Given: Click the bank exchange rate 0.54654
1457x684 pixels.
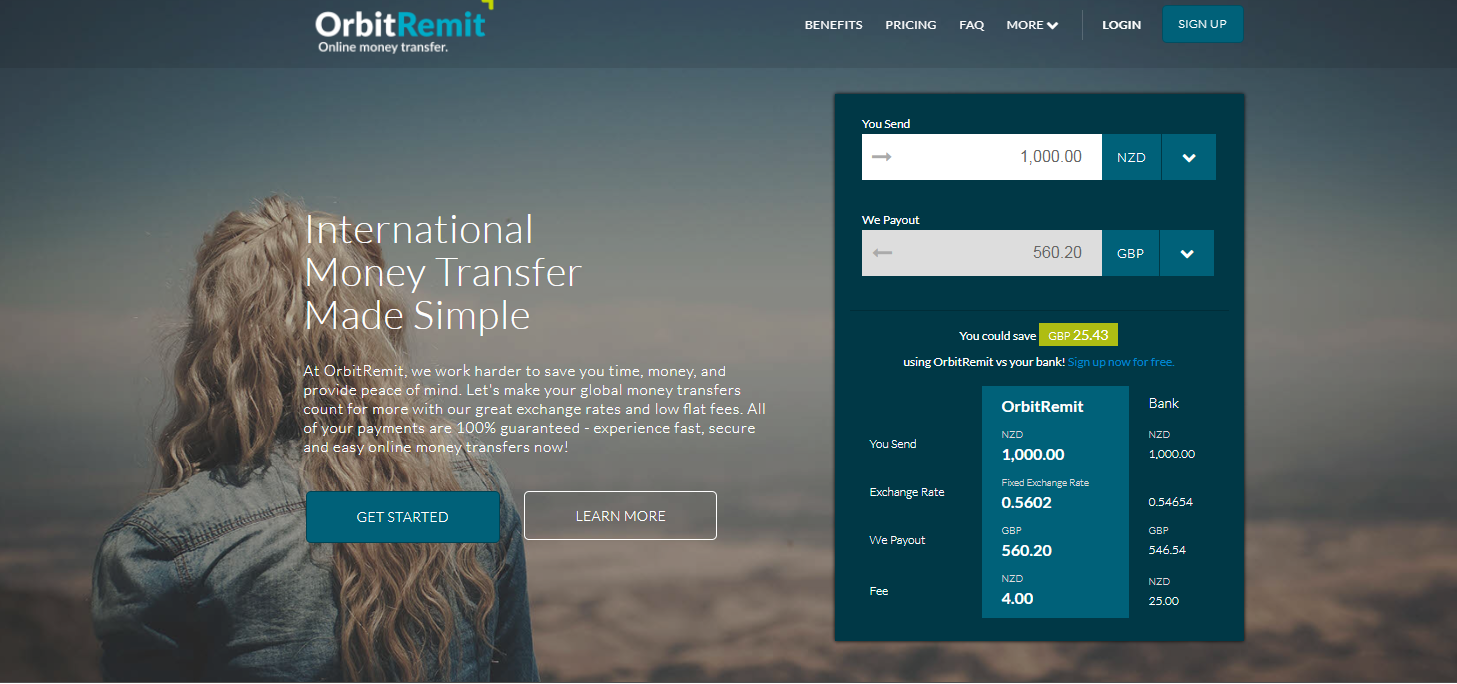Looking at the screenshot, I should point(1170,502).
